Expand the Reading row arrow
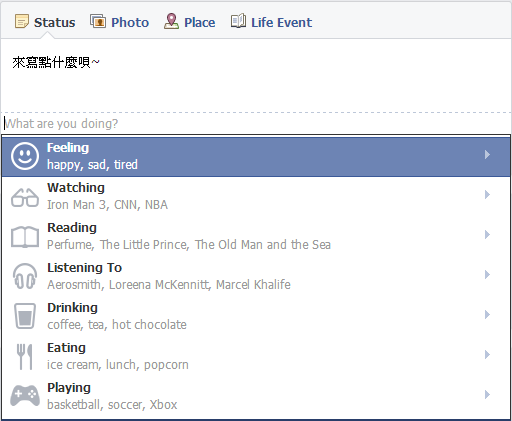This screenshot has height=421, width=512. (487, 235)
